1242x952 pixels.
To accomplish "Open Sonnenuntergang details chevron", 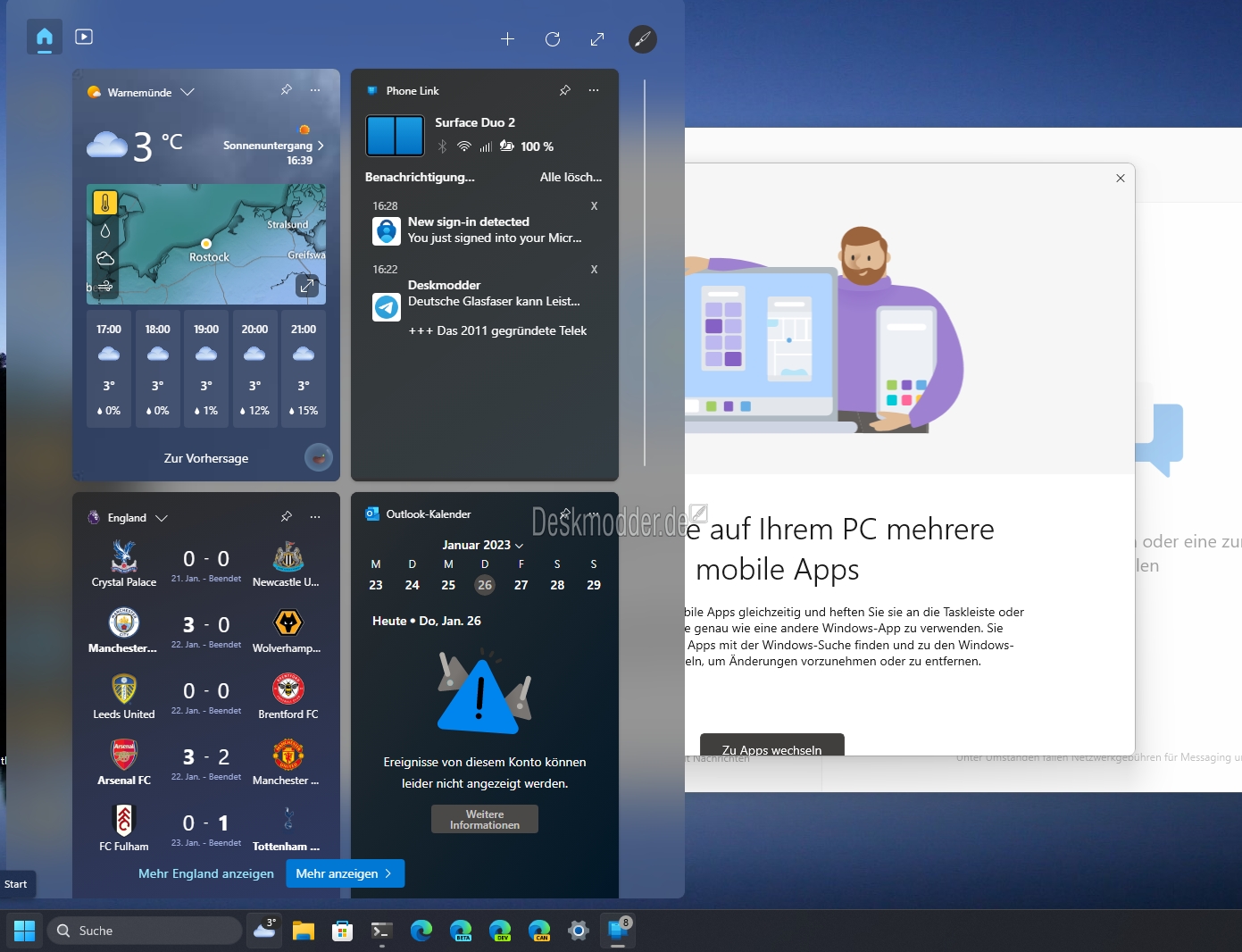I will [x=321, y=145].
